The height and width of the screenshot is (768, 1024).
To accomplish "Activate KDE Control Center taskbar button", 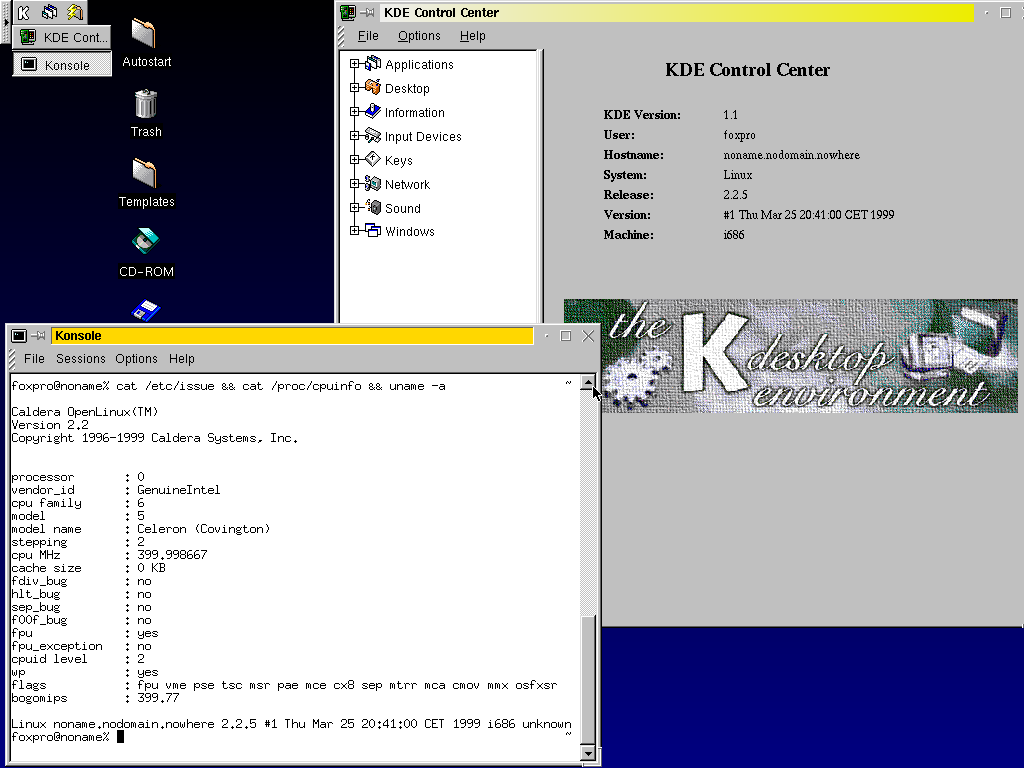I will (x=62, y=38).
